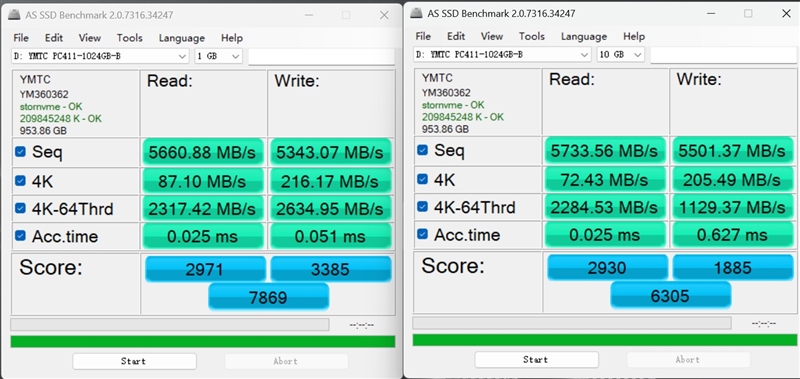
Task: Click the 209845248 K - OK text in right window
Action: tap(462, 117)
